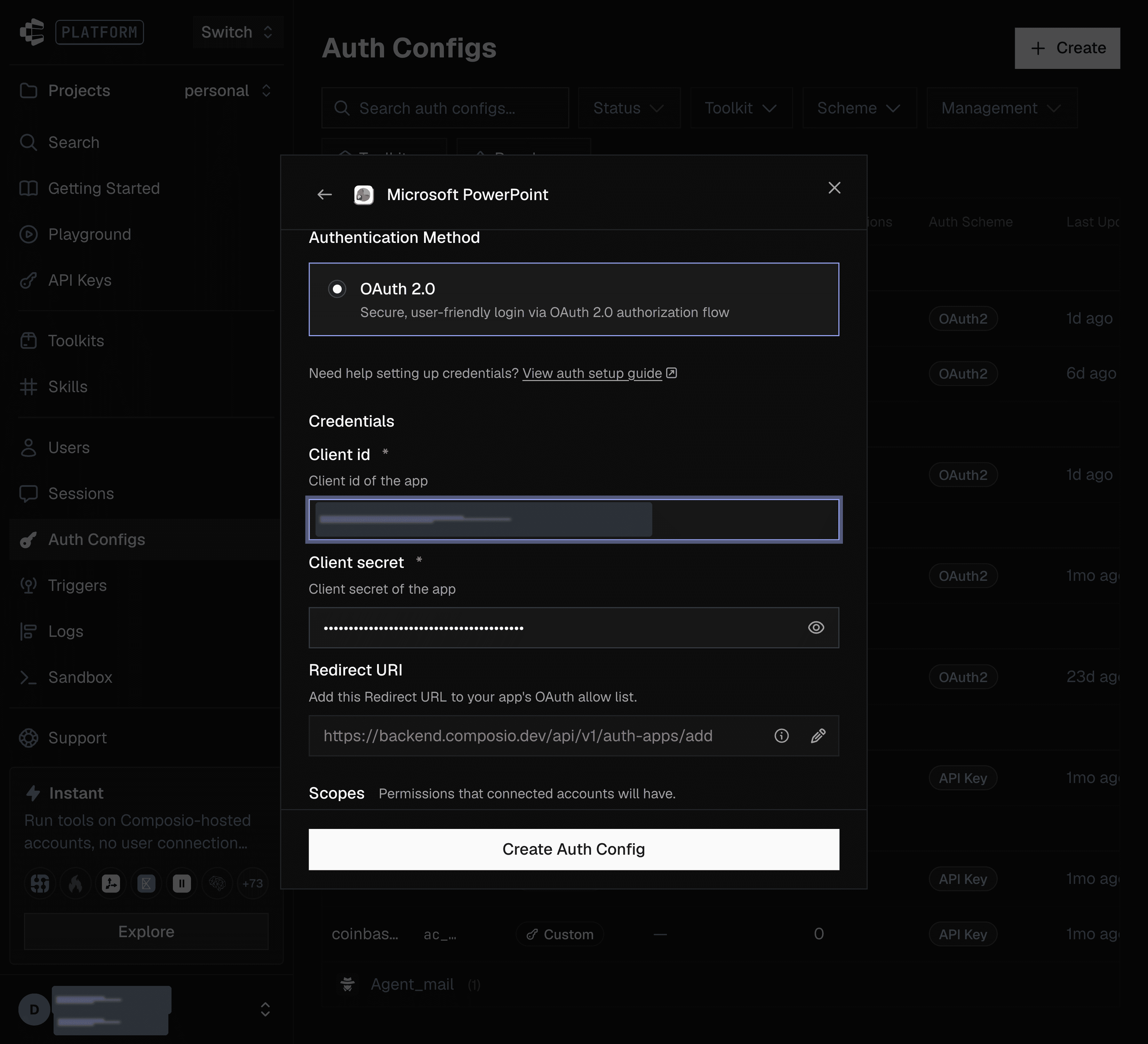Image resolution: width=1148 pixels, height=1044 pixels.
Task: Show the client secret with eye icon
Action: 816,628
